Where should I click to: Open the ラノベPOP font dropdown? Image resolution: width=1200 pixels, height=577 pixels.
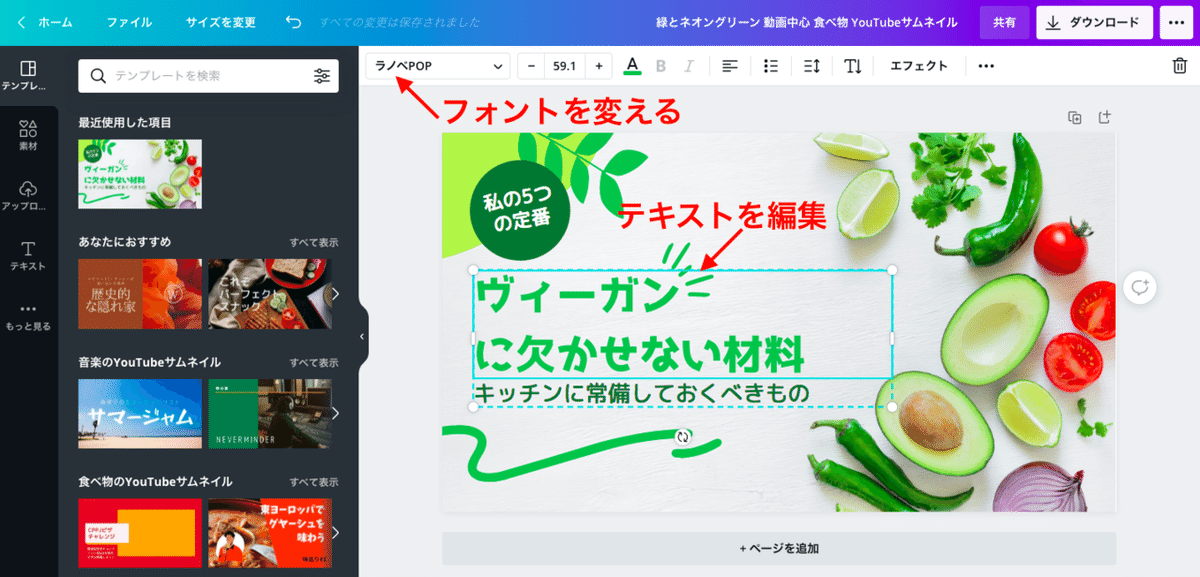click(x=437, y=65)
